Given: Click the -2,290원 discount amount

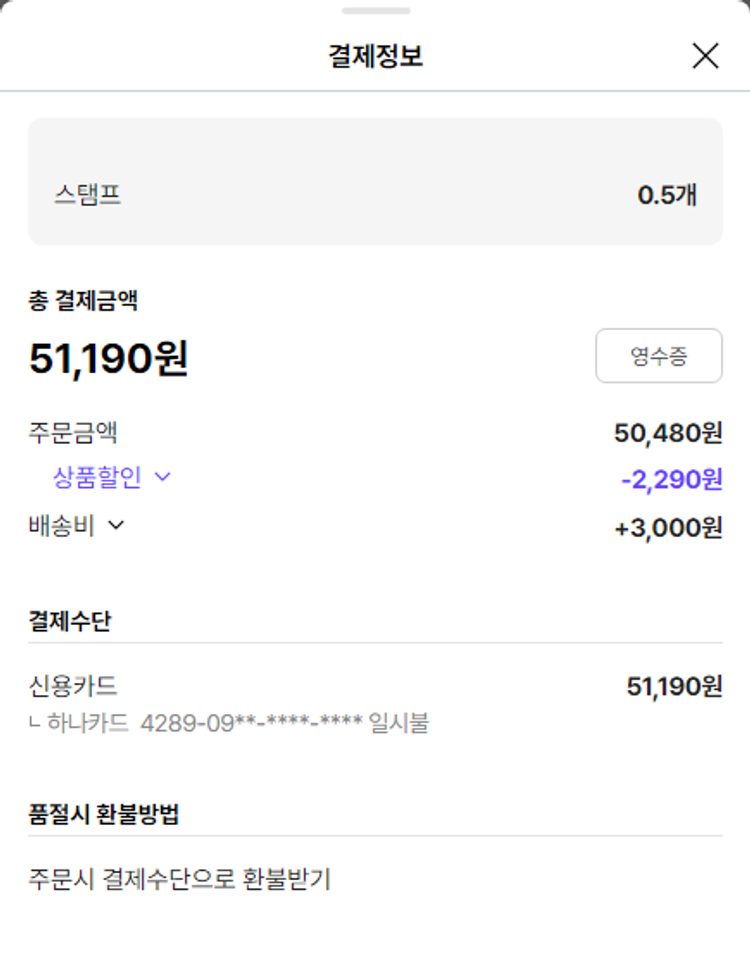Looking at the screenshot, I should coord(671,480).
